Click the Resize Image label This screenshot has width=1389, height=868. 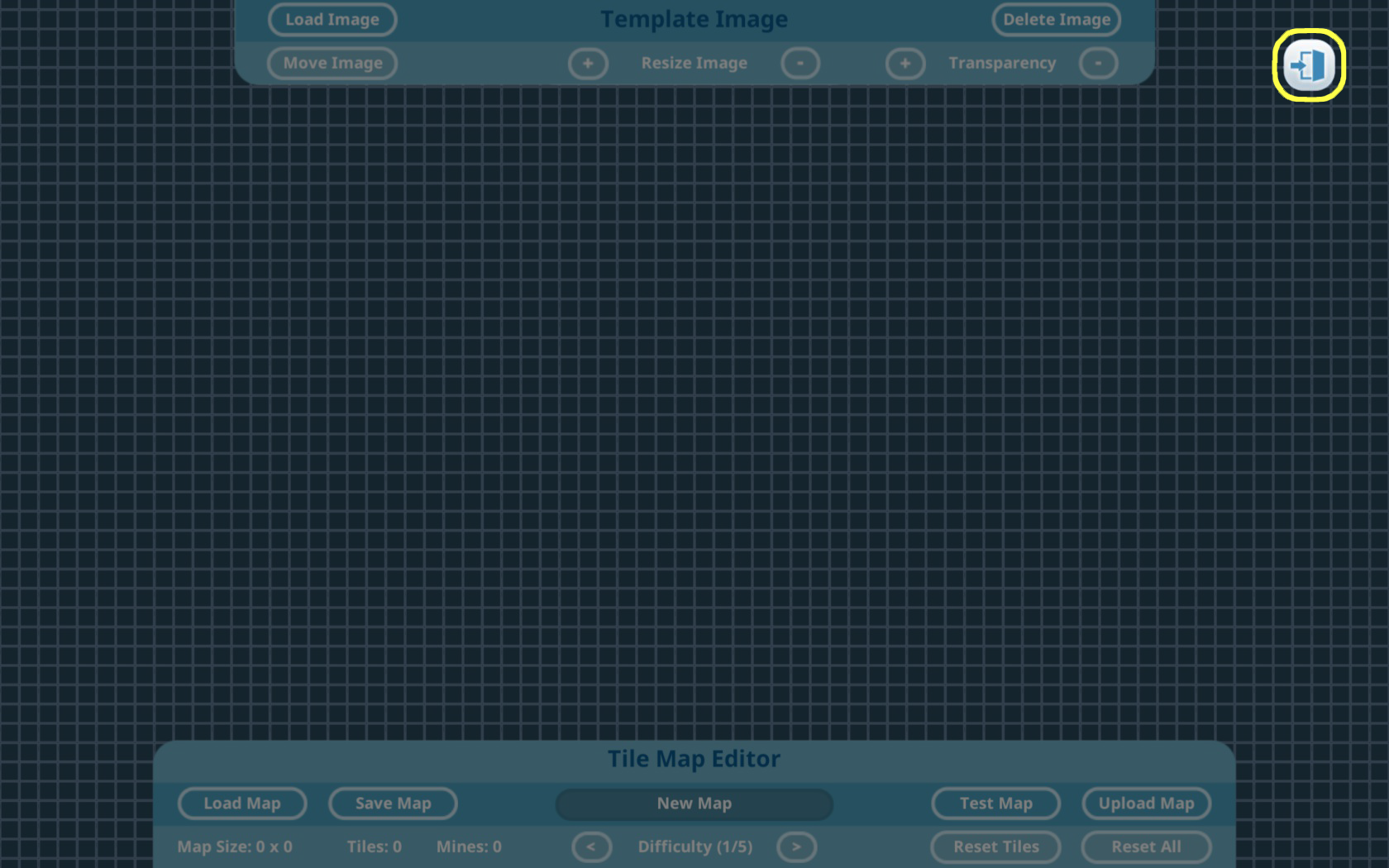pyautogui.click(x=694, y=64)
